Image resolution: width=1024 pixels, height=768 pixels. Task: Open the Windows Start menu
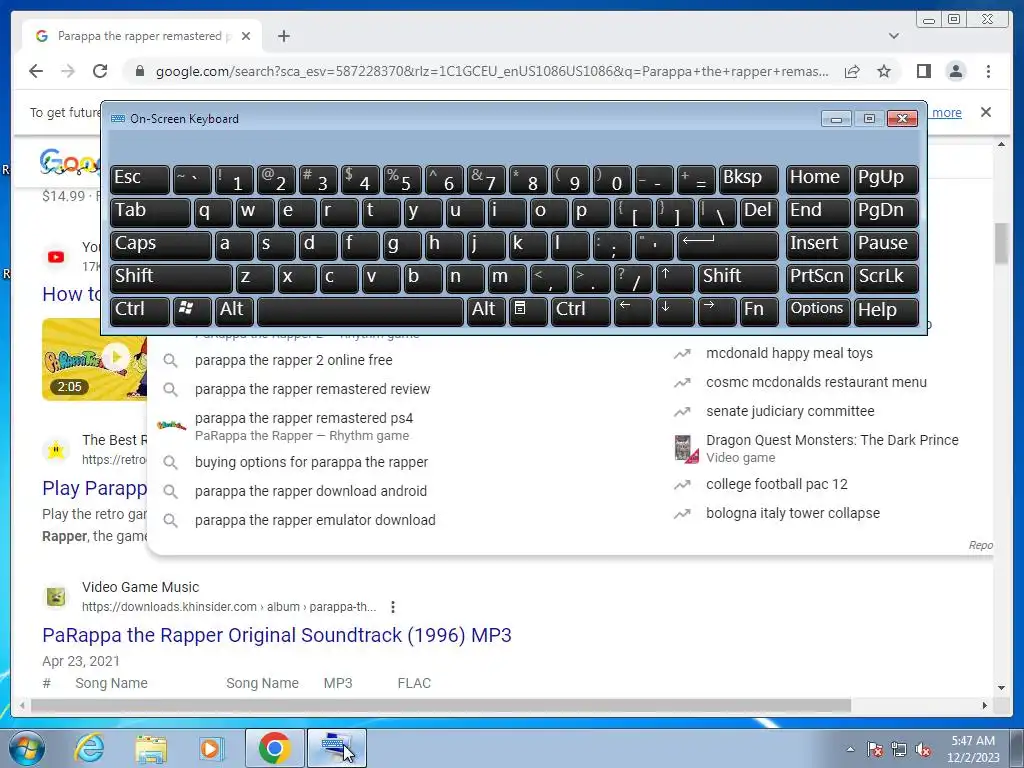click(x=26, y=748)
